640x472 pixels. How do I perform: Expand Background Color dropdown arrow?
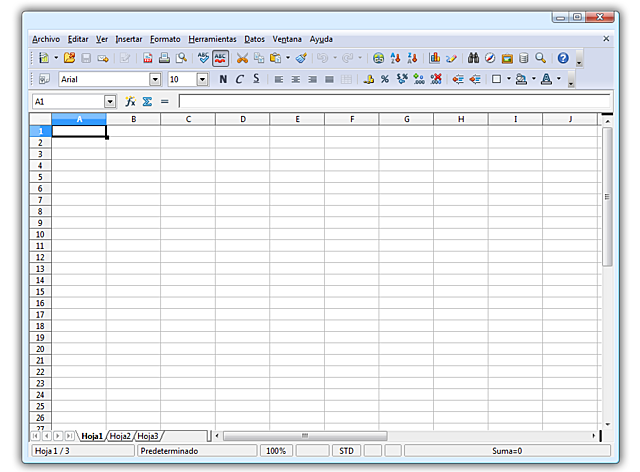pyautogui.click(x=533, y=79)
